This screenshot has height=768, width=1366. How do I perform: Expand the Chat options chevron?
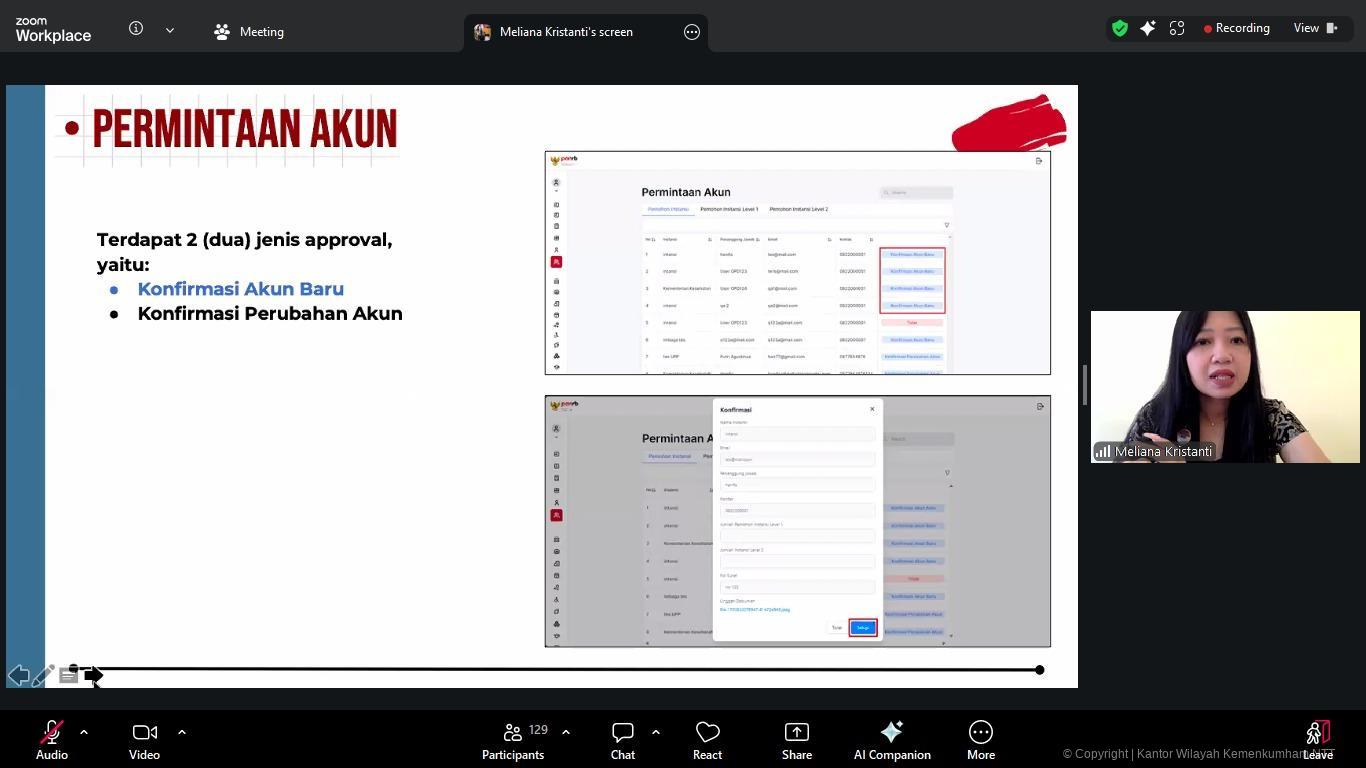[x=656, y=732]
